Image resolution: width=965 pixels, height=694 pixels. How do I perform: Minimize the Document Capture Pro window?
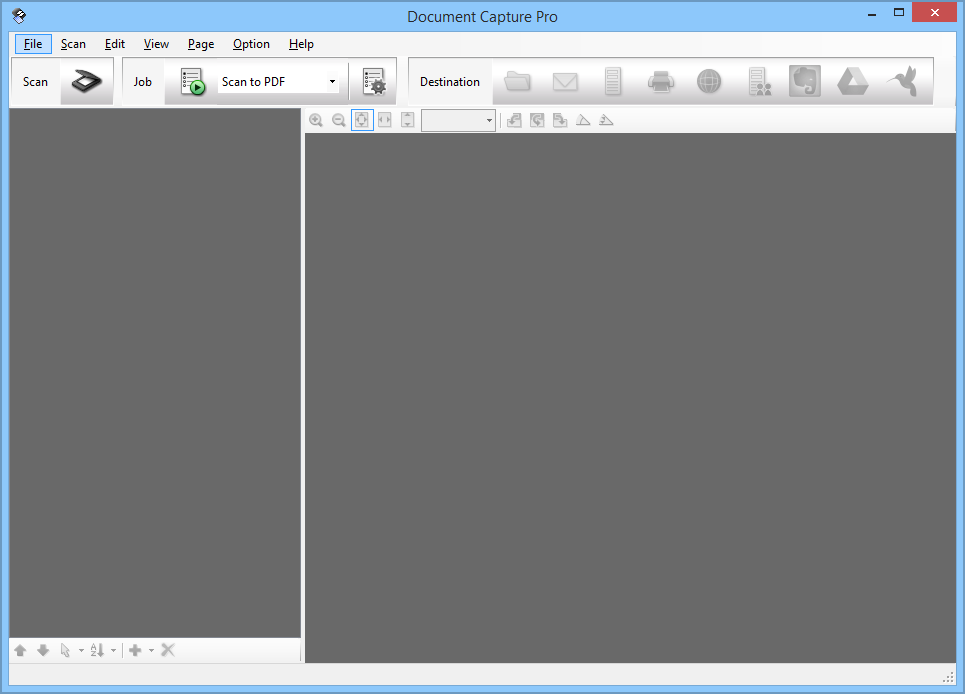coord(871,13)
